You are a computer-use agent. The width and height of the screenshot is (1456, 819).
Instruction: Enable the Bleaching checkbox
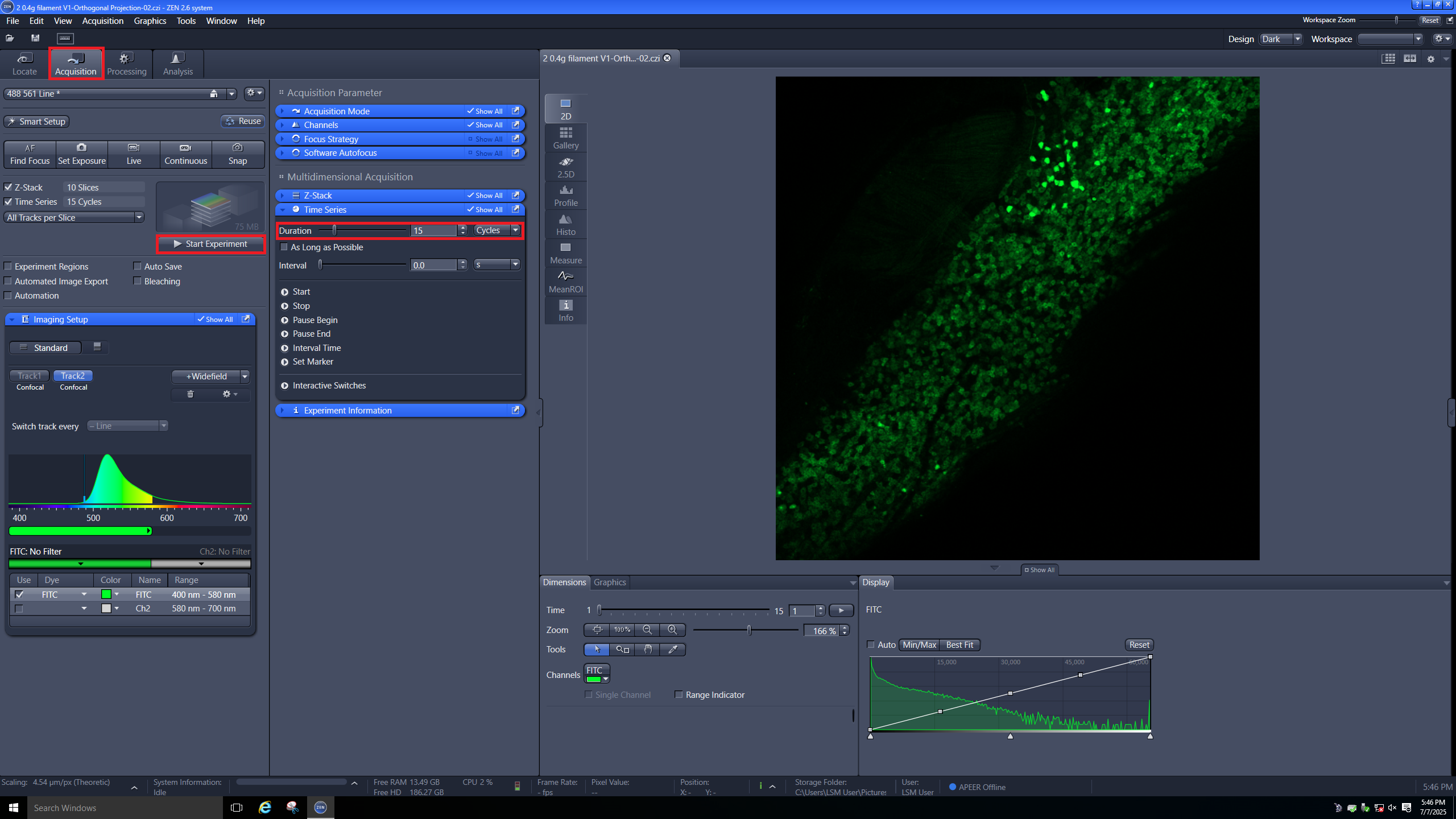[137, 281]
